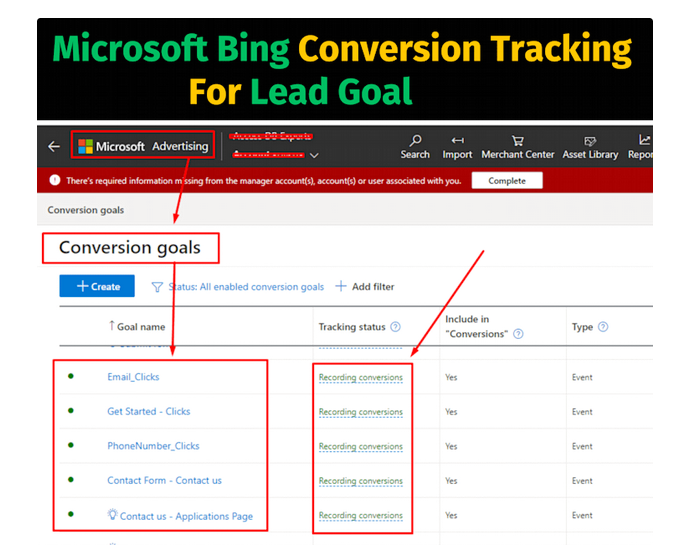689x555 pixels.
Task: Open Search in top toolbar
Action: pyautogui.click(x=415, y=147)
